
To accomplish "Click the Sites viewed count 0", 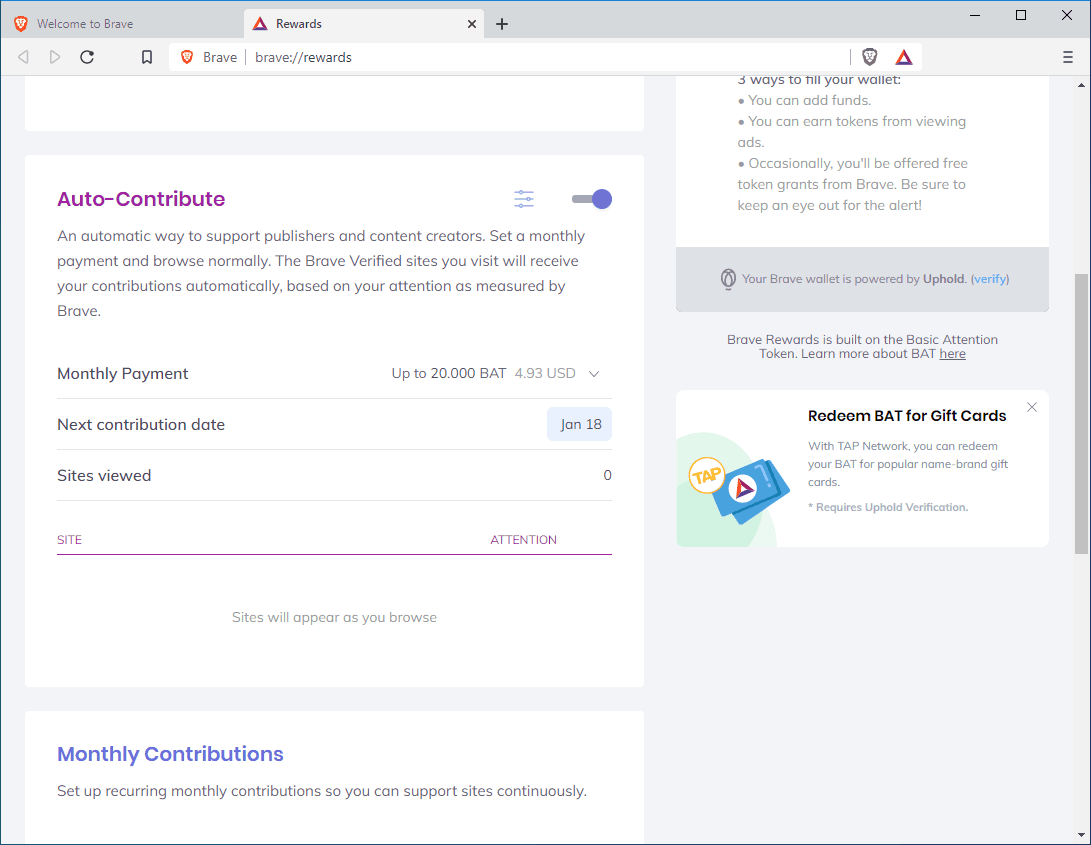I will [x=607, y=475].
